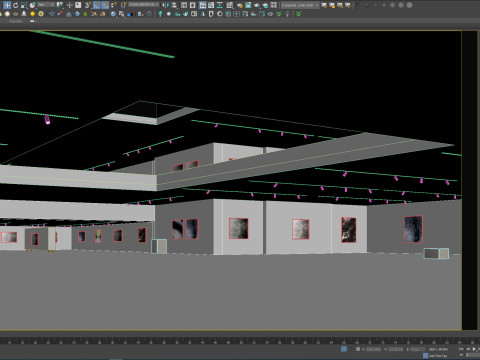Click the Y coordinate field

(x=396, y=349)
